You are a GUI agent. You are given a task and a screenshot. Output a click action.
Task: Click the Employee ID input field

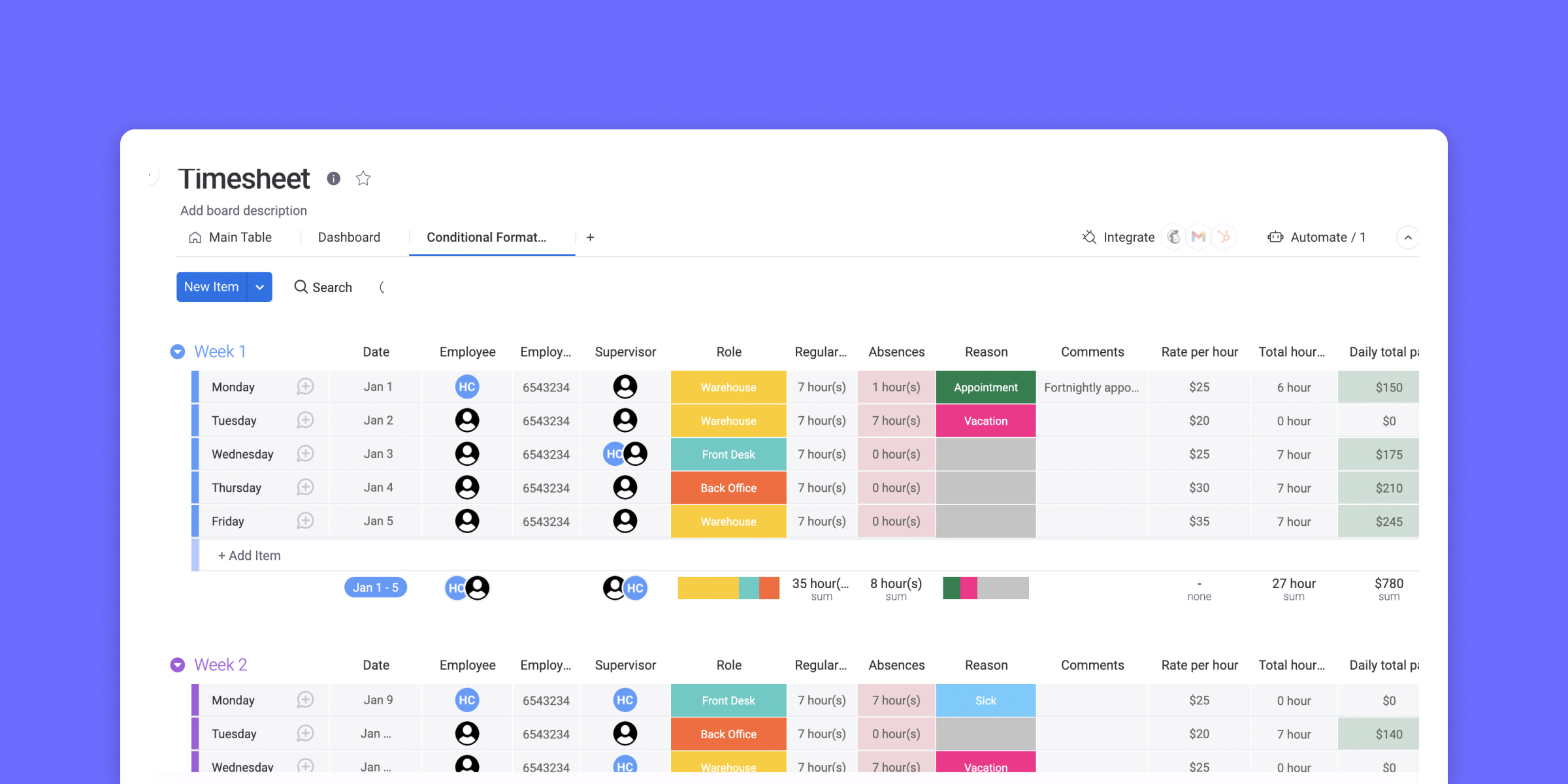click(x=546, y=388)
